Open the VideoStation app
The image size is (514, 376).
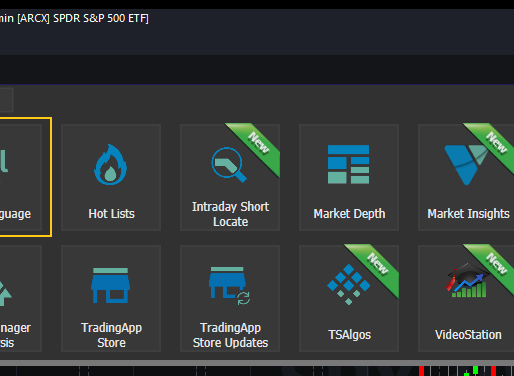[466, 298]
